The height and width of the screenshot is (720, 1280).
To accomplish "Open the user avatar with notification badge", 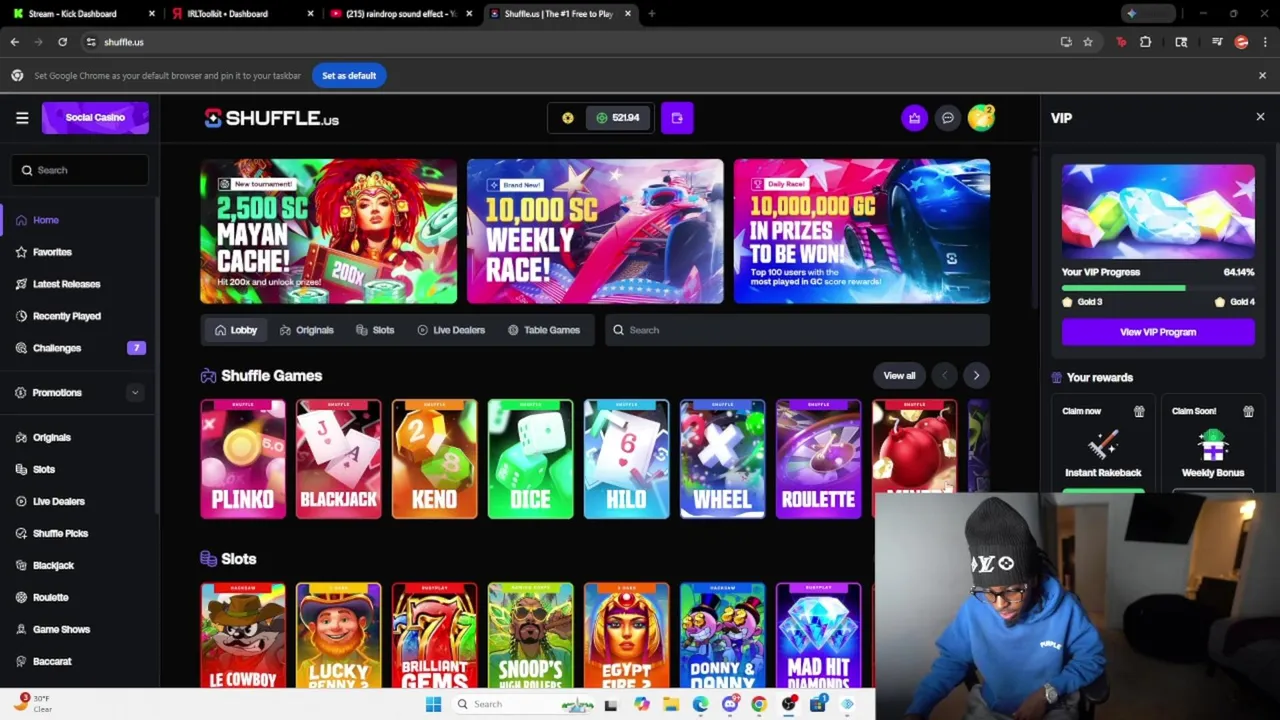I will tap(981, 118).
